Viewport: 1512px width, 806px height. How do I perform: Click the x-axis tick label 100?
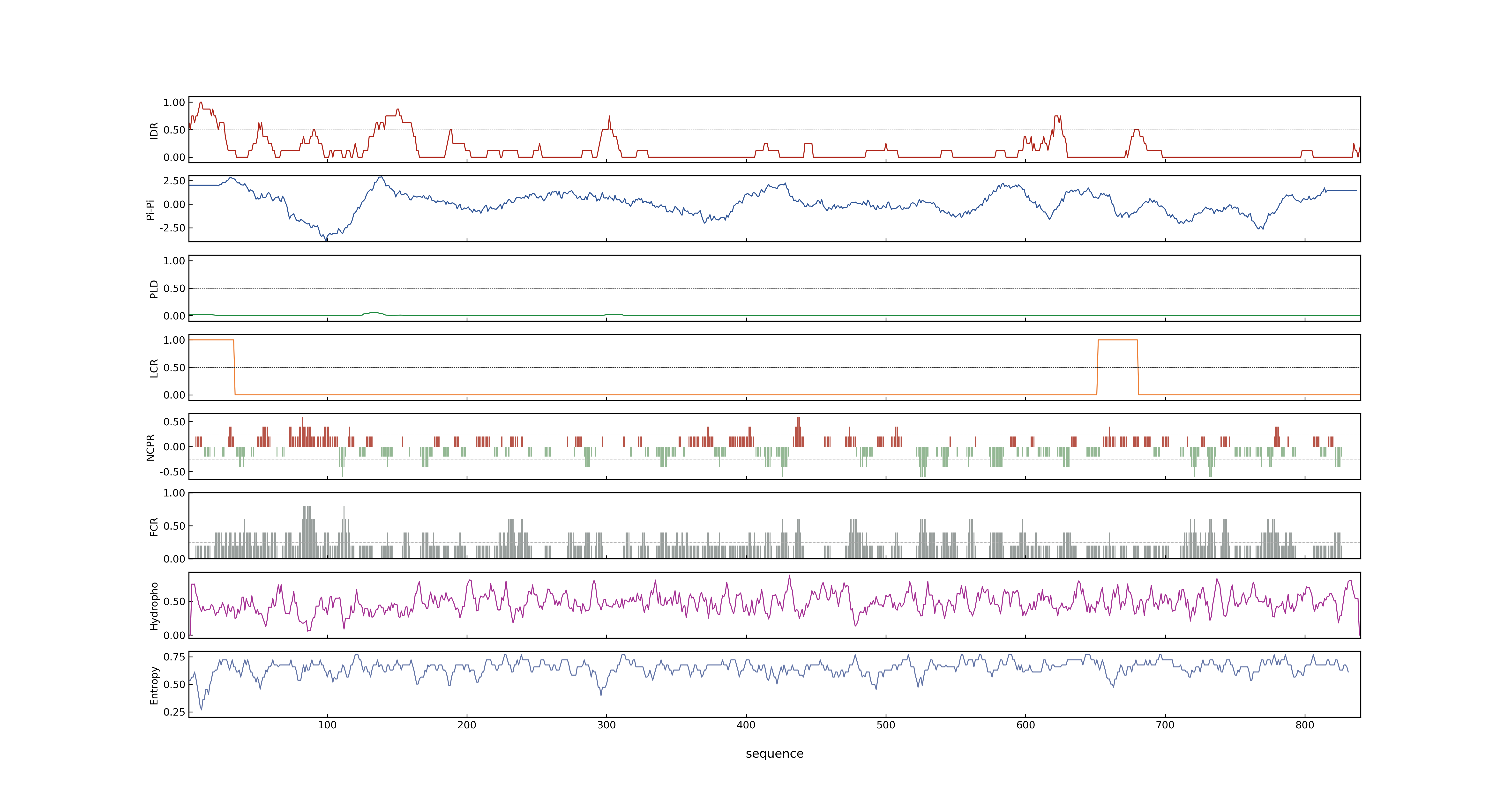tap(328, 725)
